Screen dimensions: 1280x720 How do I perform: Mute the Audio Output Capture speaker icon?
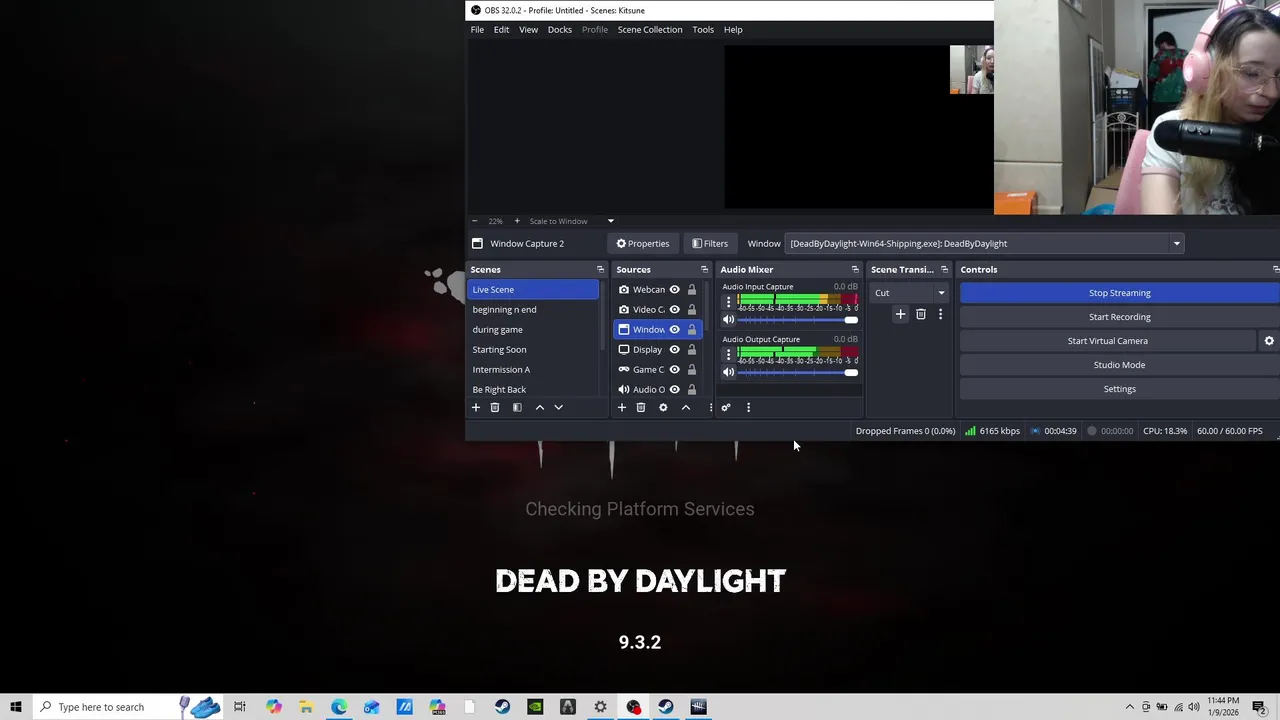click(x=728, y=372)
